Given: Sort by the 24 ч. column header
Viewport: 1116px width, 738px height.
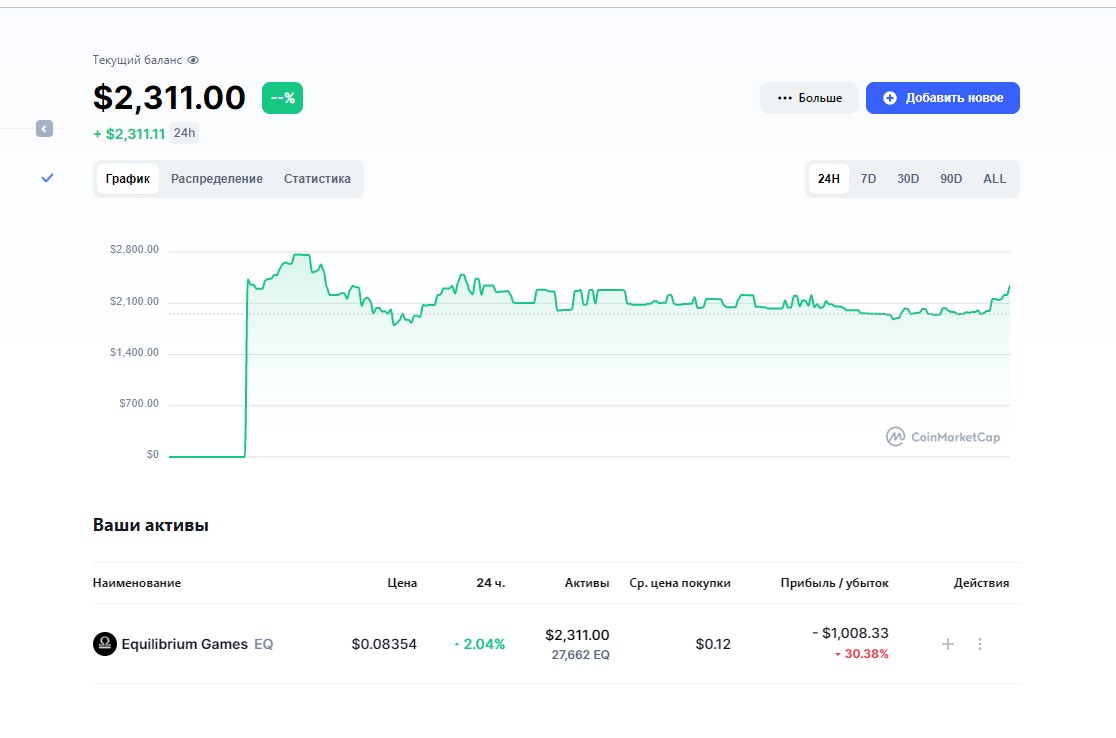Looking at the screenshot, I should point(490,583).
